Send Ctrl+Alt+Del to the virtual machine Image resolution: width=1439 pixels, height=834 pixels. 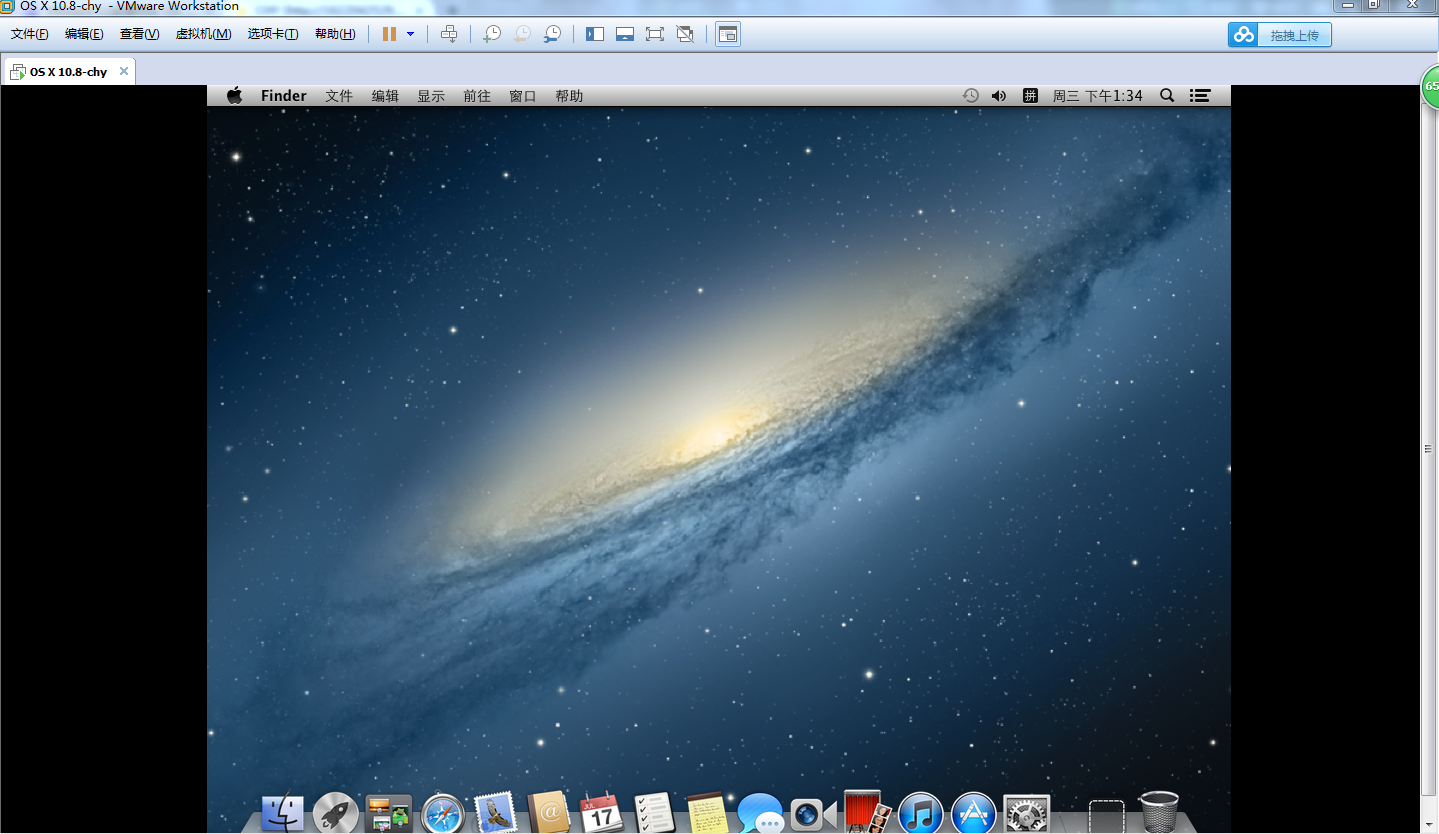(449, 34)
